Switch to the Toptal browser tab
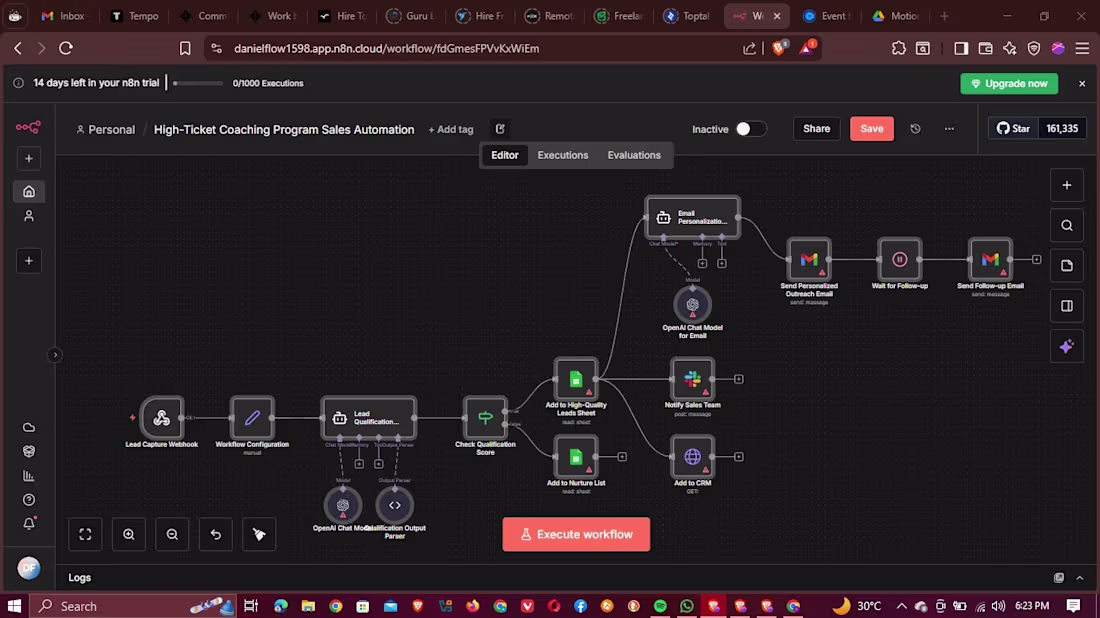Image resolution: width=1100 pixels, height=618 pixels. click(x=688, y=15)
